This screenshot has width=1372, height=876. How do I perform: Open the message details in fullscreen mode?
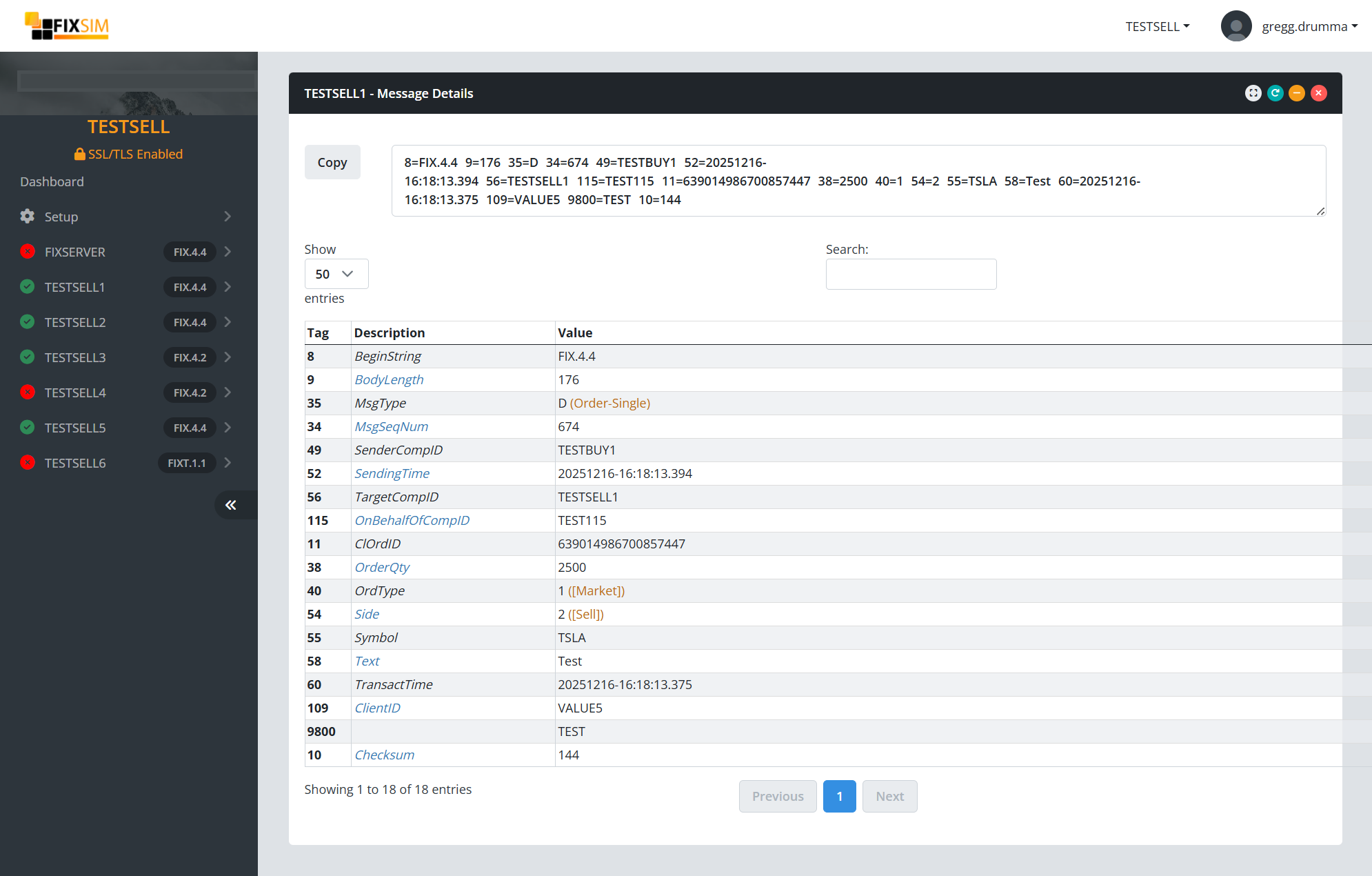[1253, 93]
